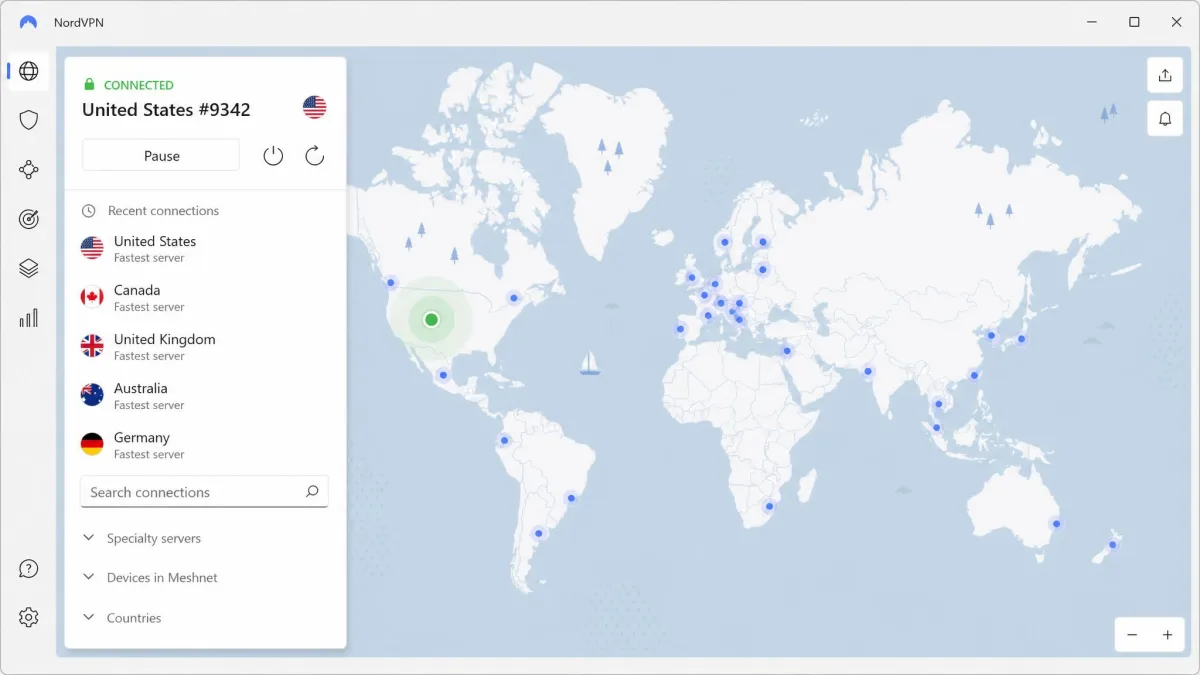Open Threat Protection shield section
Viewport: 1200px width, 675px height.
[29, 120]
